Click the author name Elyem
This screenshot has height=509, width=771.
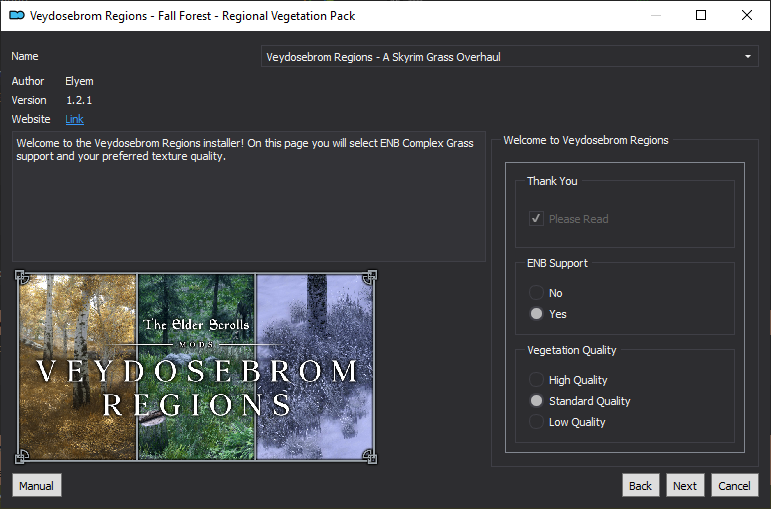(79, 81)
